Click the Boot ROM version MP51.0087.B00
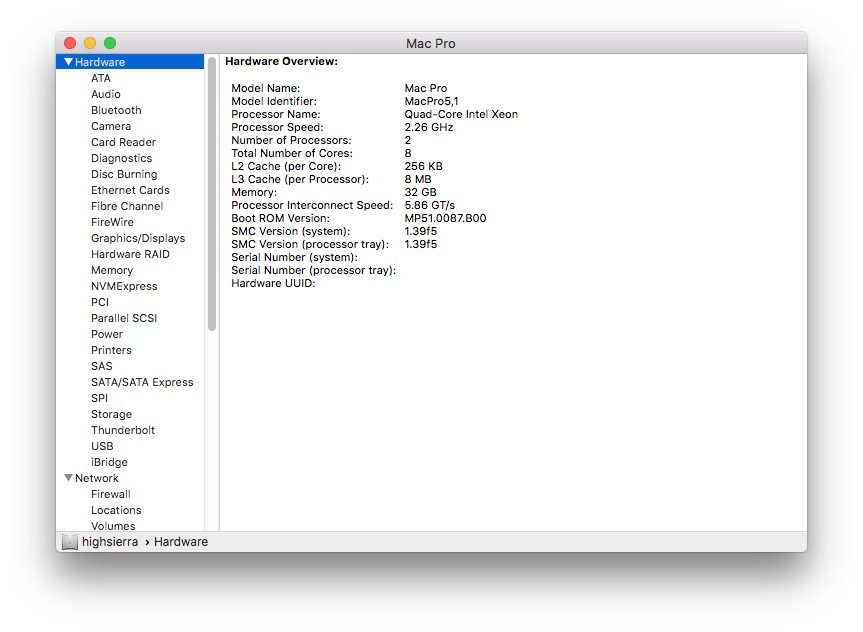The image size is (863, 632). click(445, 218)
